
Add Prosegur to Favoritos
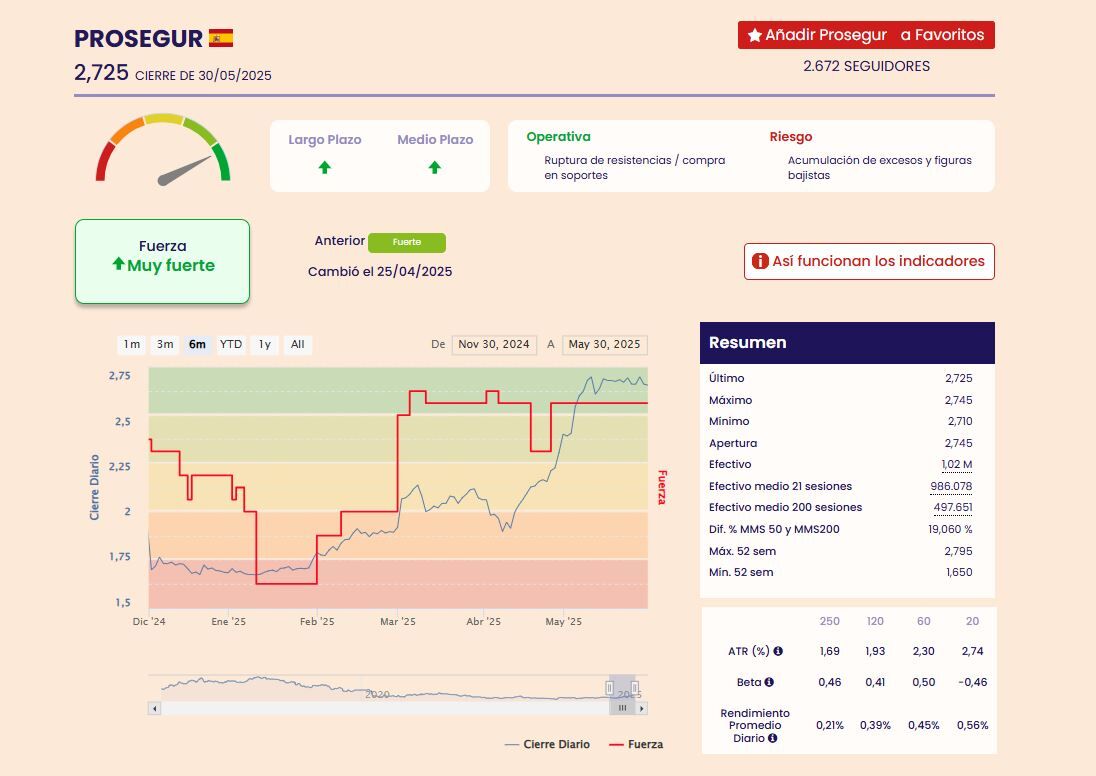866,35
